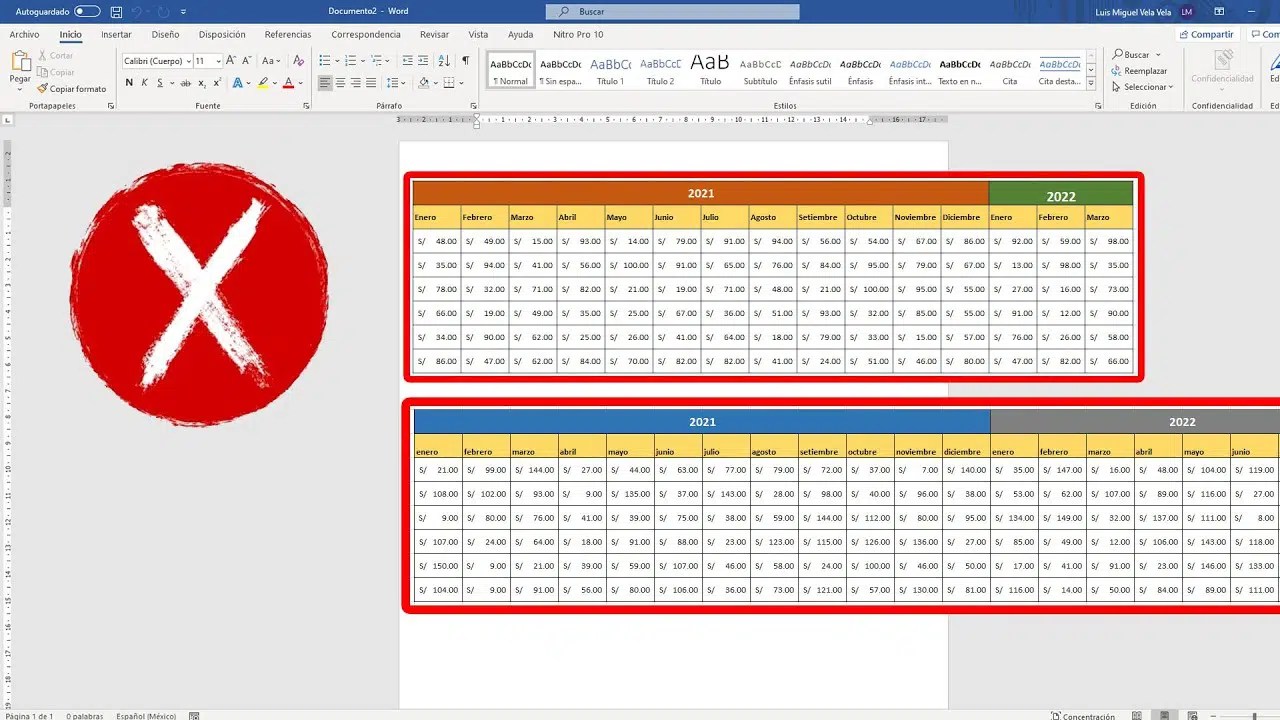Open the Change Case Aa menu

tap(269, 61)
